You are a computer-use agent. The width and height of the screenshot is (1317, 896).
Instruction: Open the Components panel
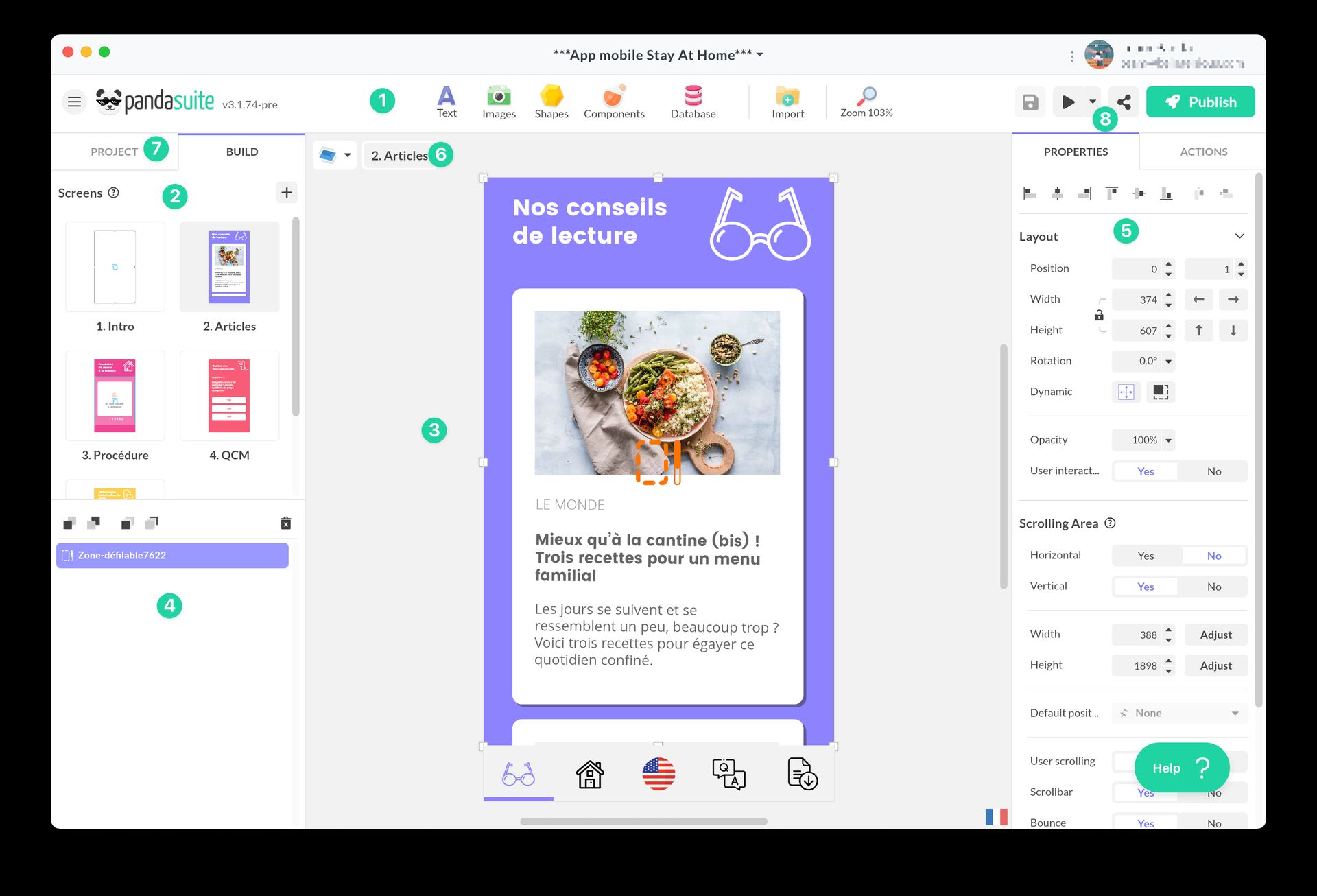pos(614,102)
